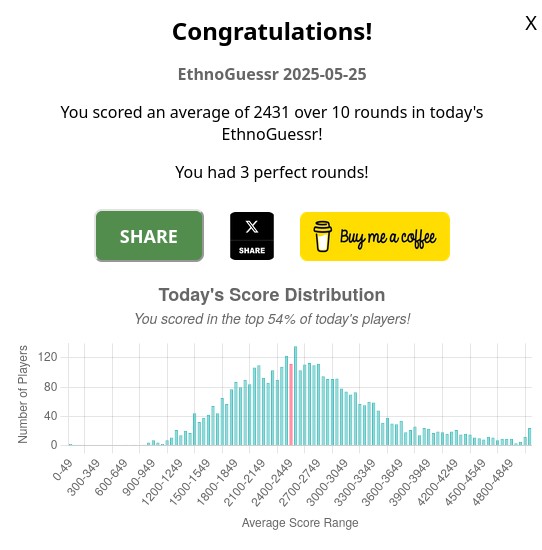This screenshot has width=542, height=550.
Task: Share results on X
Action: click(x=252, y=236)
